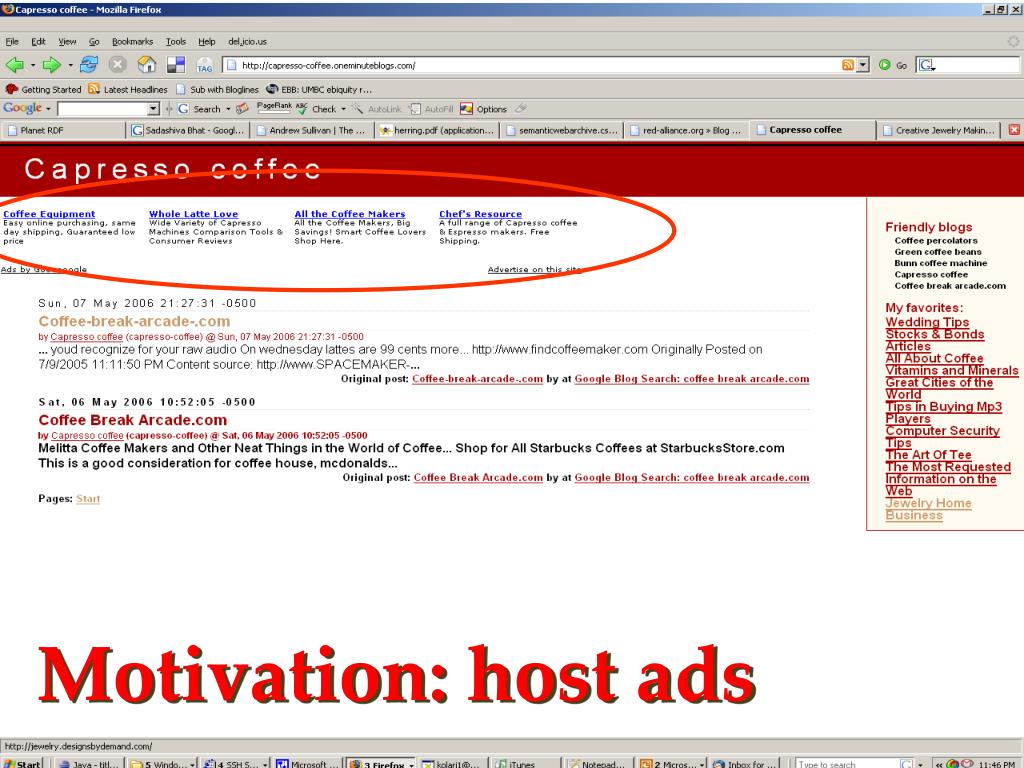Open the Latest Headlines feed bookmark
1024x768 pixels.
(128, 89)
